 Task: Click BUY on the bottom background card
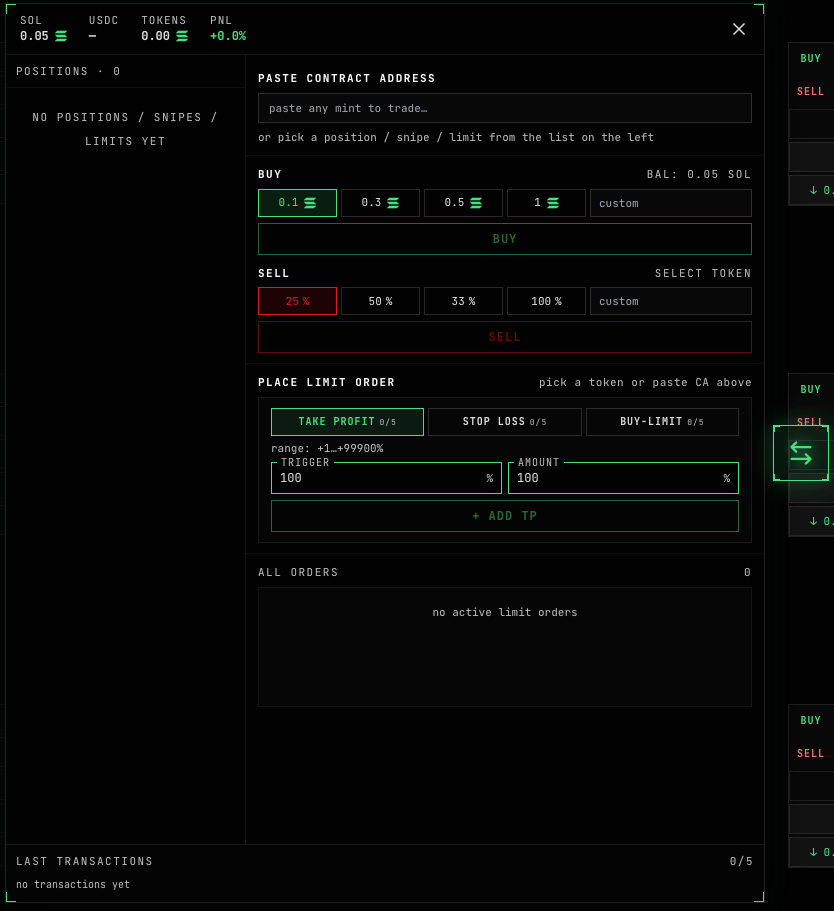coord(810,720)
